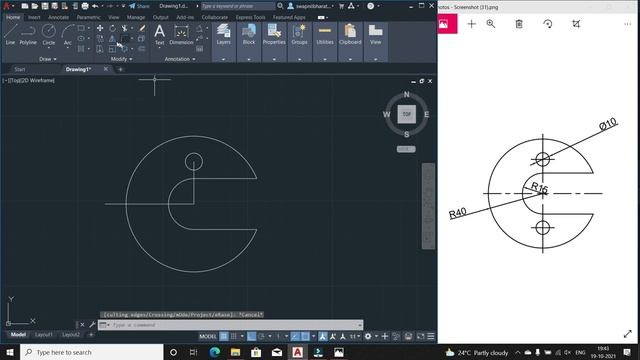Viewport: 640px width, 360px height.
Task: Toggle drawing grid display in the status bar
Action: tap(224, 336)
